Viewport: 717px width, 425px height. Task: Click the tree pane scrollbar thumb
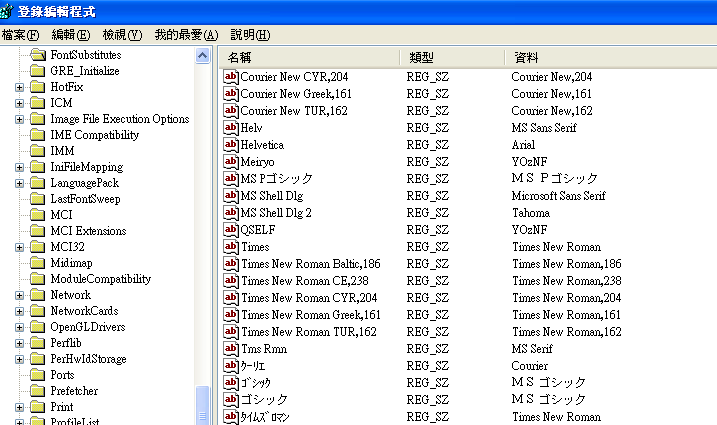pos(203,406)
